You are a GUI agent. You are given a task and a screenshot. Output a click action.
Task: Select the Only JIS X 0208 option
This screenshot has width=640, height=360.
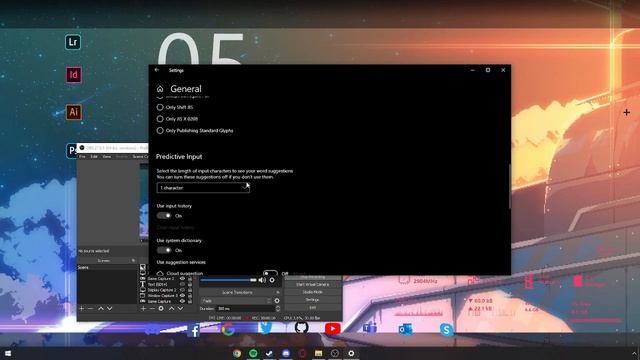(x=160, y=119)
